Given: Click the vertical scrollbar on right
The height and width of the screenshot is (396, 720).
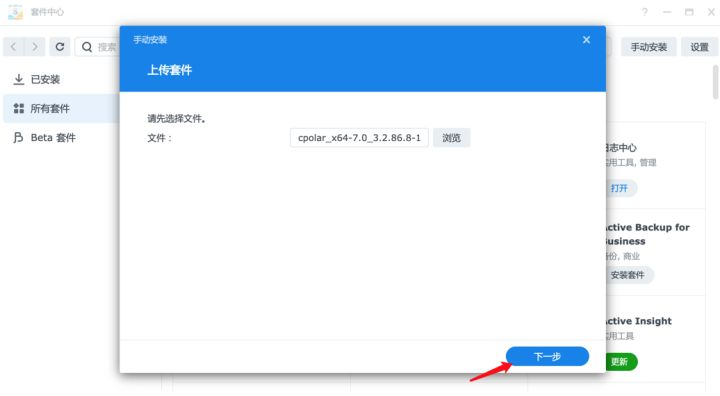Looking at the screenshot, I should tap(715, 82).
